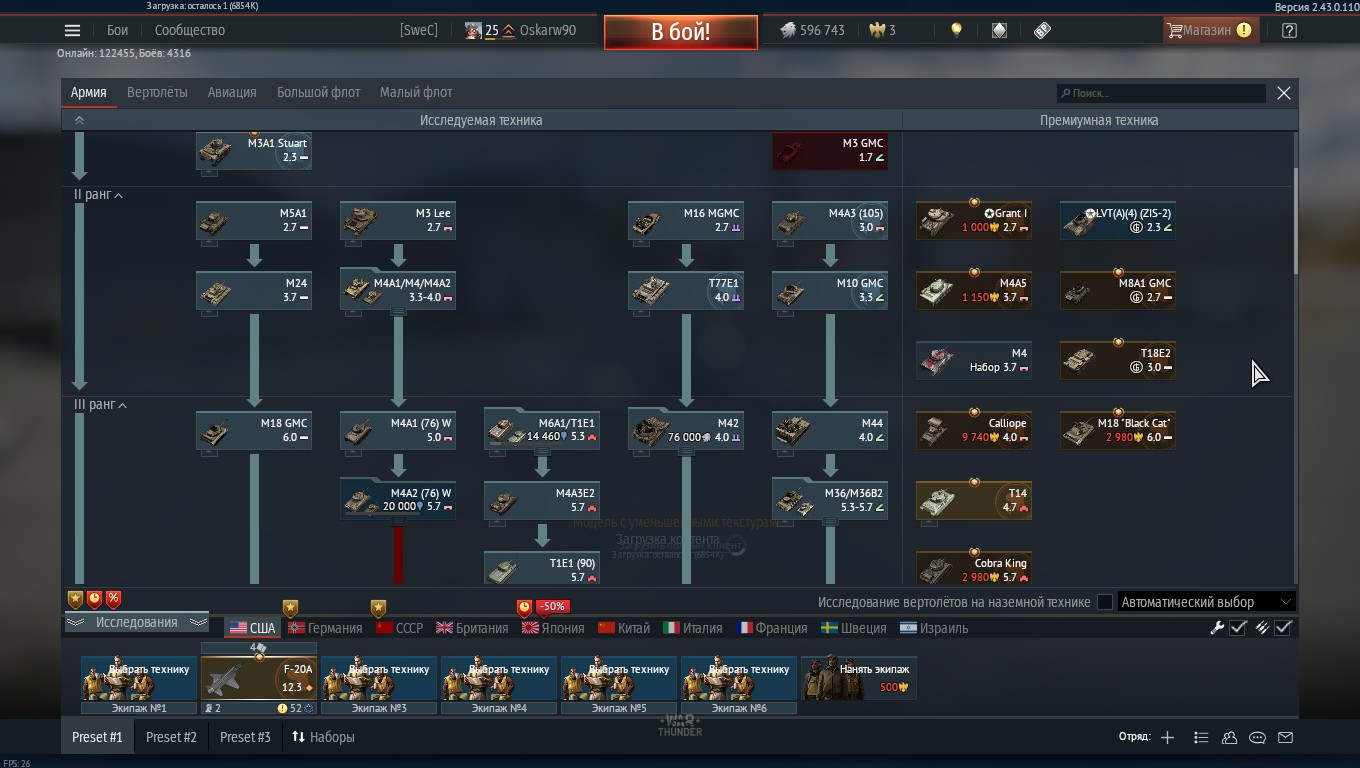Switch to the Малый флот tab
1360x768 pixels.
(x=416, y=92)
